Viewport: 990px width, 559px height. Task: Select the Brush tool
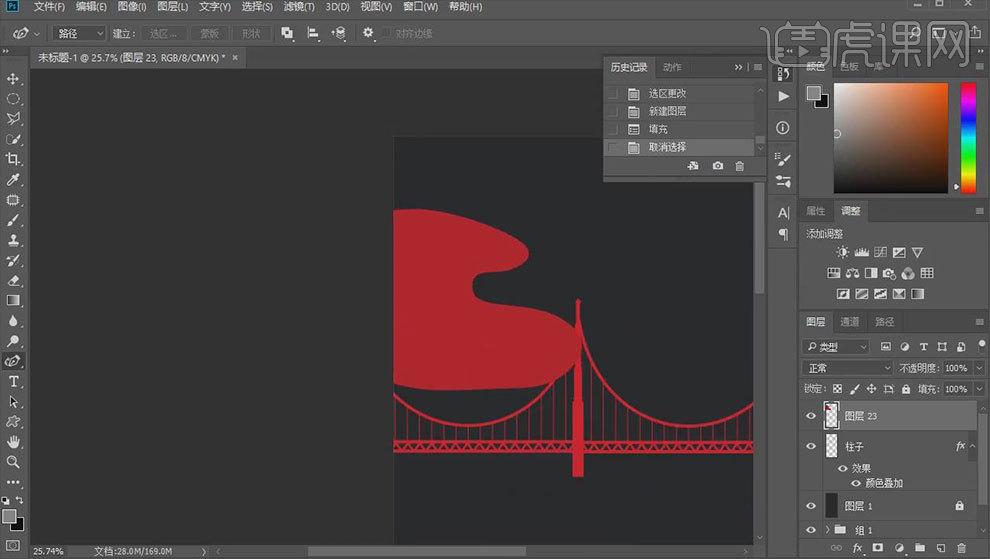pyautogui.click(x=13, y=220)
